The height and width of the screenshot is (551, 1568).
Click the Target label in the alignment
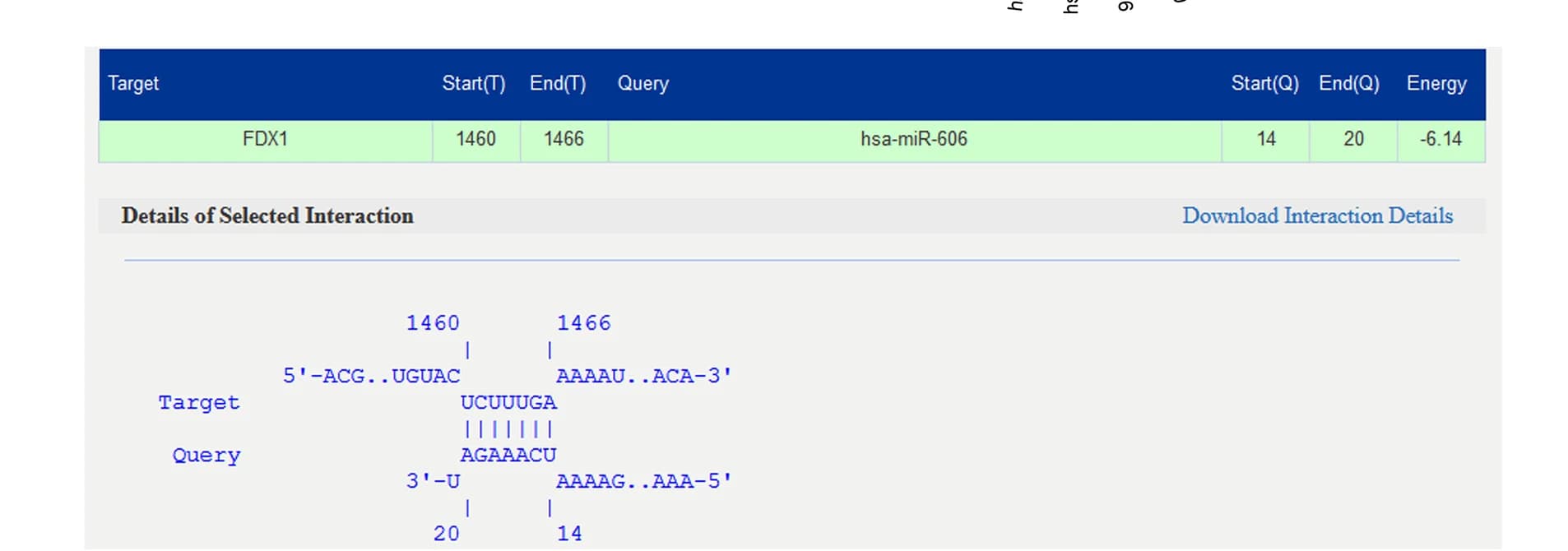(x=199, y=403)
